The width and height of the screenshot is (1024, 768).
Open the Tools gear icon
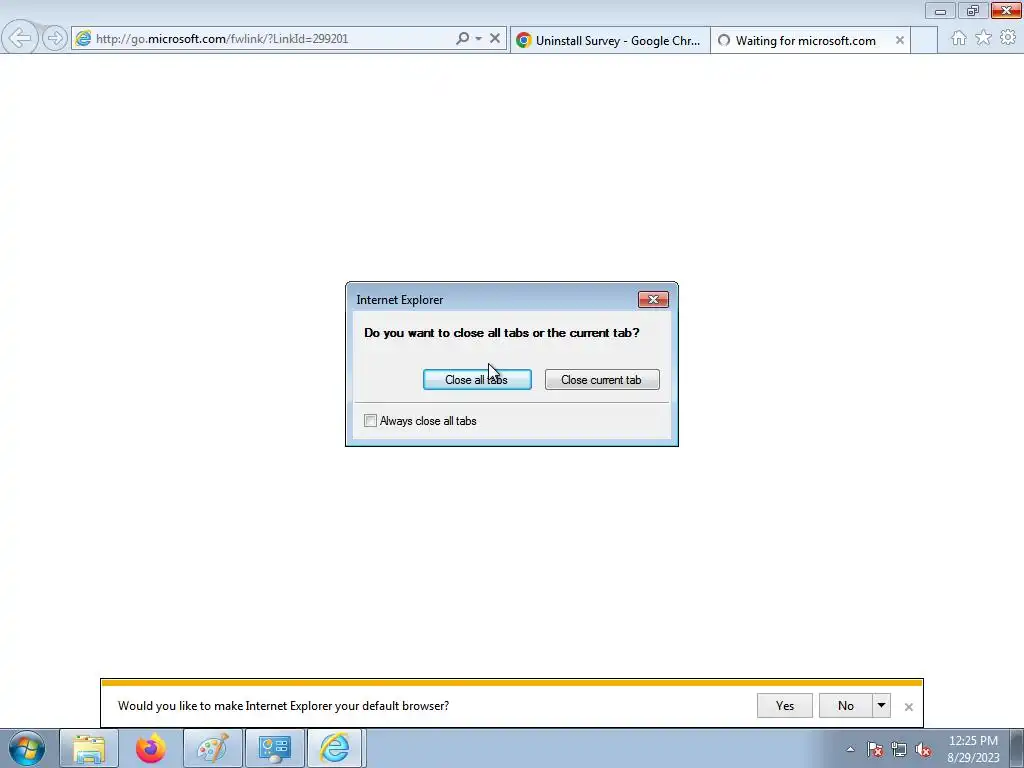click(x=1008, y=38)
